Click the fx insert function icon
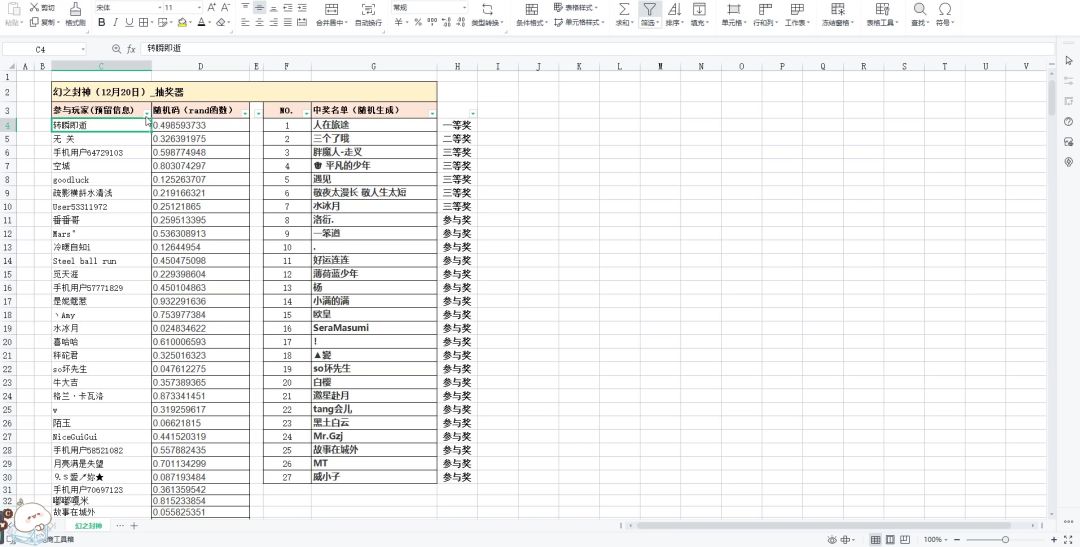 tap(131, 49)
